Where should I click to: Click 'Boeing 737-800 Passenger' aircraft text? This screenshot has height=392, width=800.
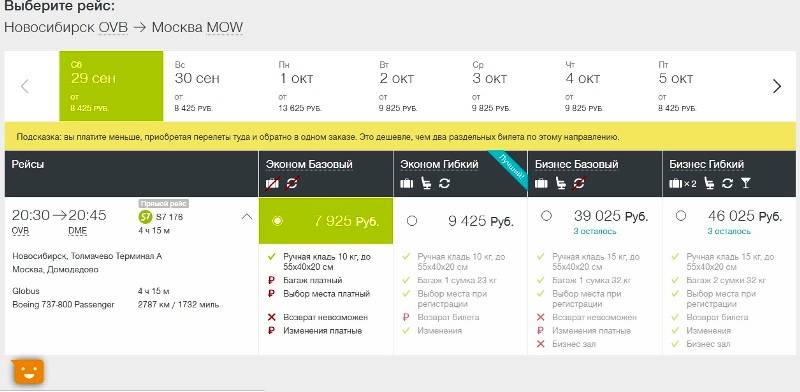point(63,304)
